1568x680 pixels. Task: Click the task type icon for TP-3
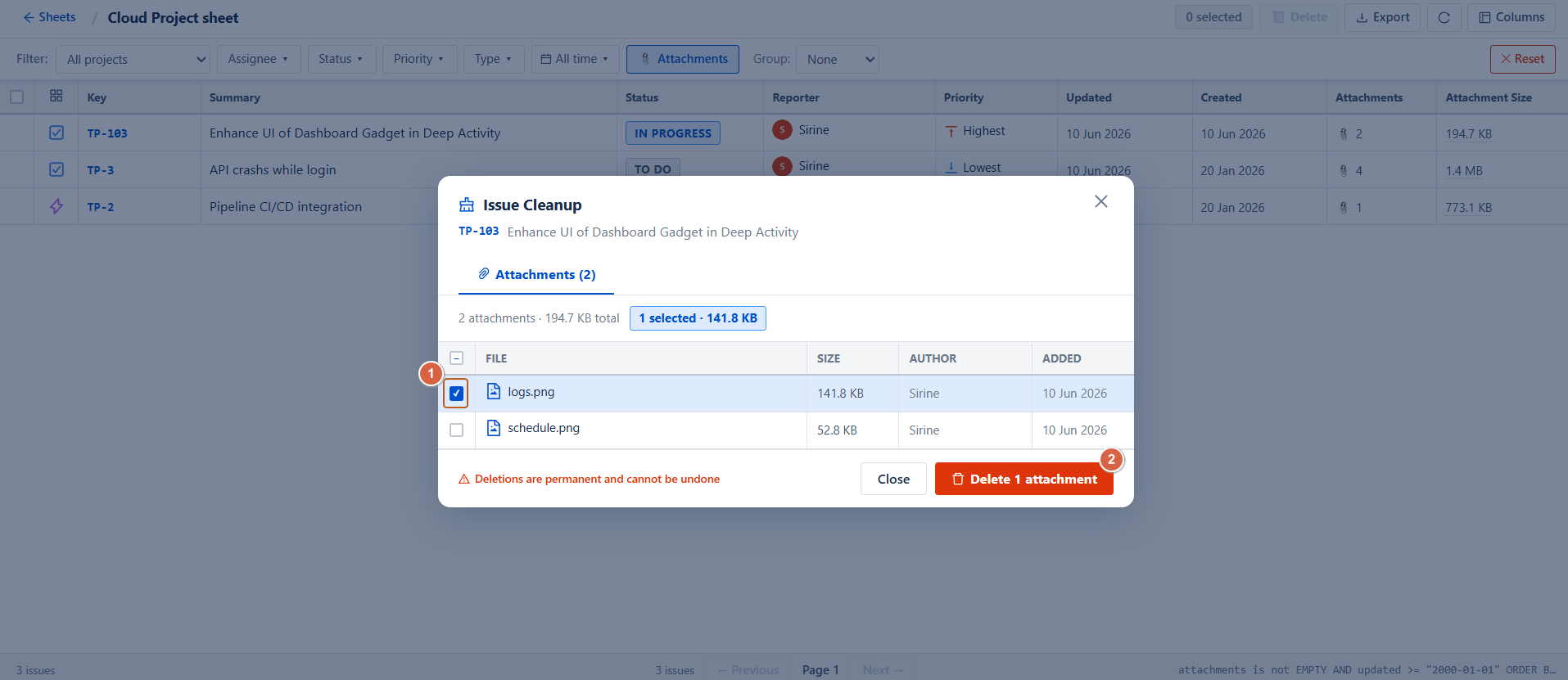[56, 169]
